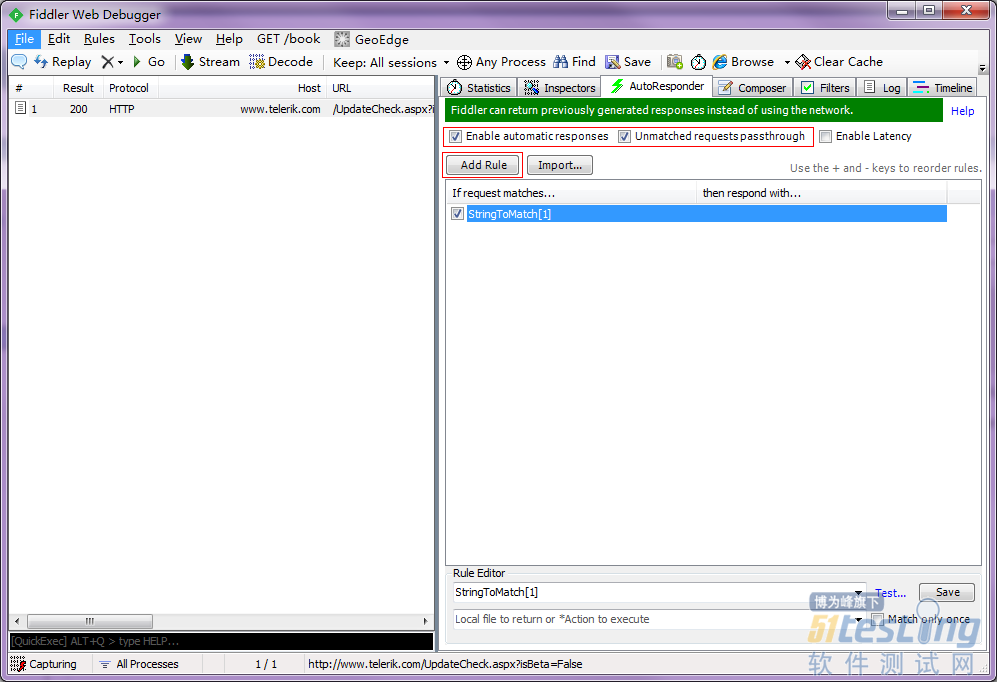The height and width of the screenshot is (682, 997).
Task: Open the StringToMatch[1] match combo box
Action: tap(858, 592)
